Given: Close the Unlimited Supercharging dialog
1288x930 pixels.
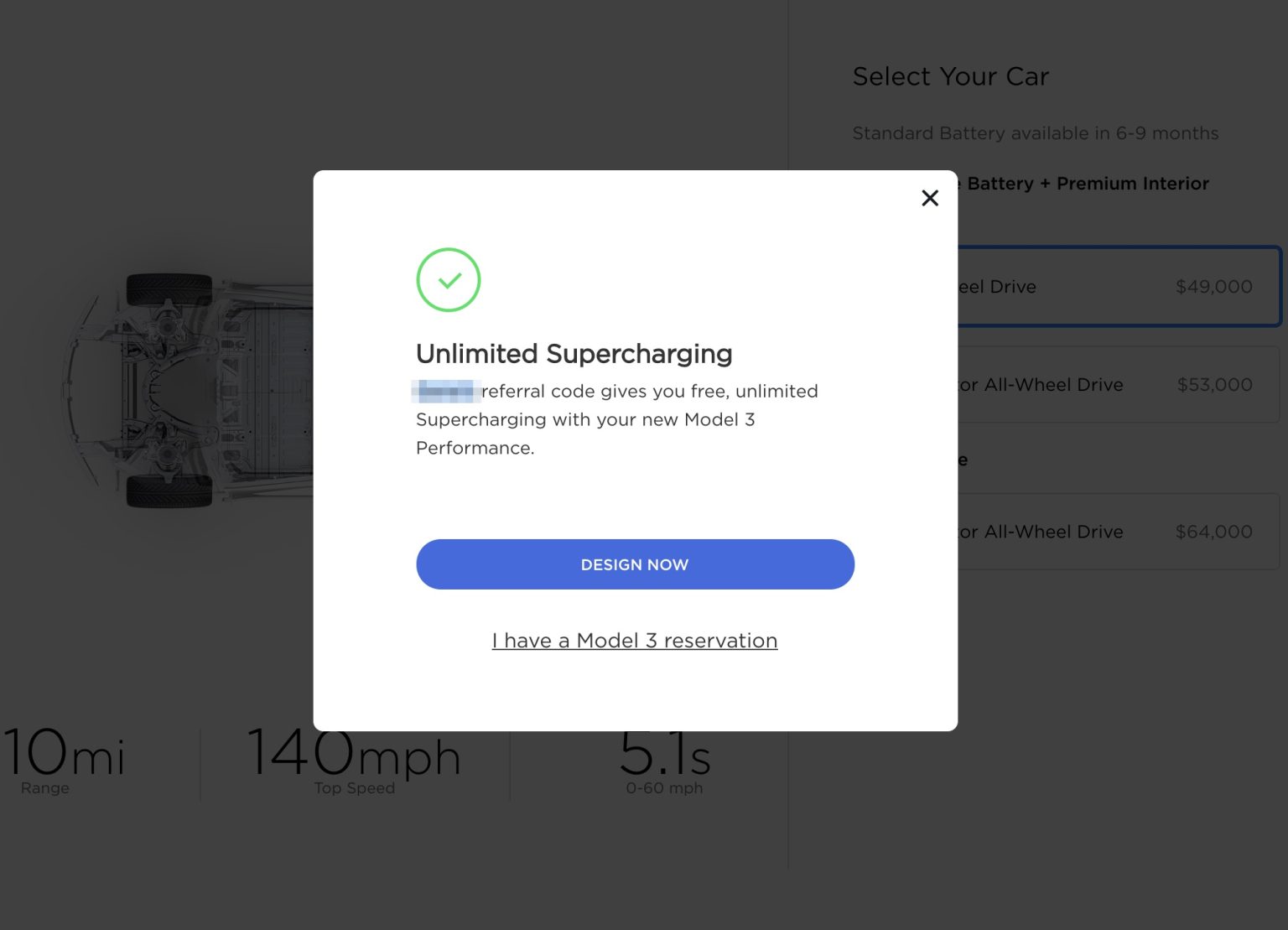Looking at the screenshot, I should tap(929, 198).
